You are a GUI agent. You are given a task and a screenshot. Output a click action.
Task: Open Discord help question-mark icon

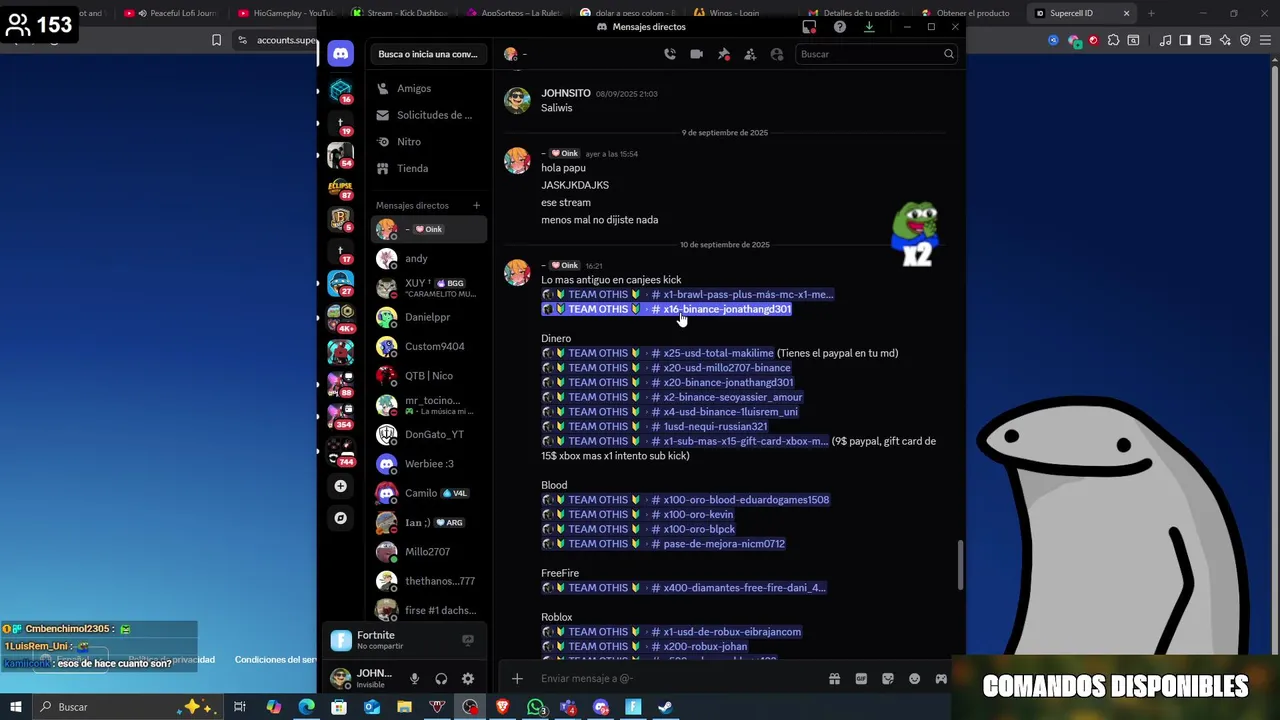(839, 27)
